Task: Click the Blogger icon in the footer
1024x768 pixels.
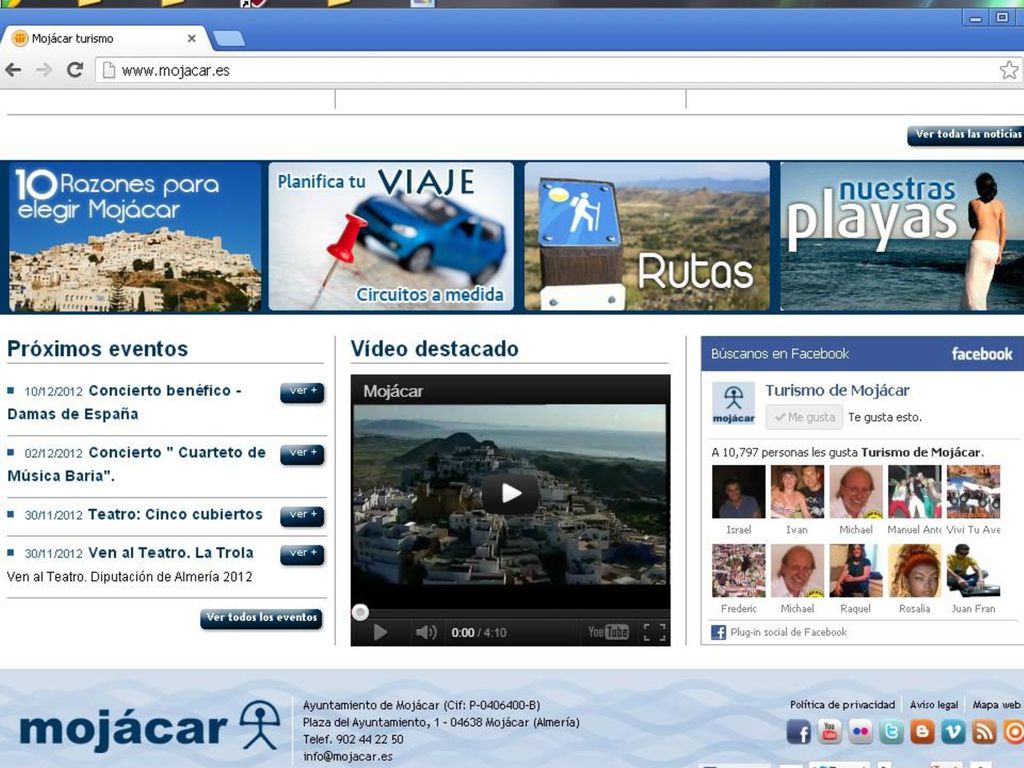Action: [922, 732]
